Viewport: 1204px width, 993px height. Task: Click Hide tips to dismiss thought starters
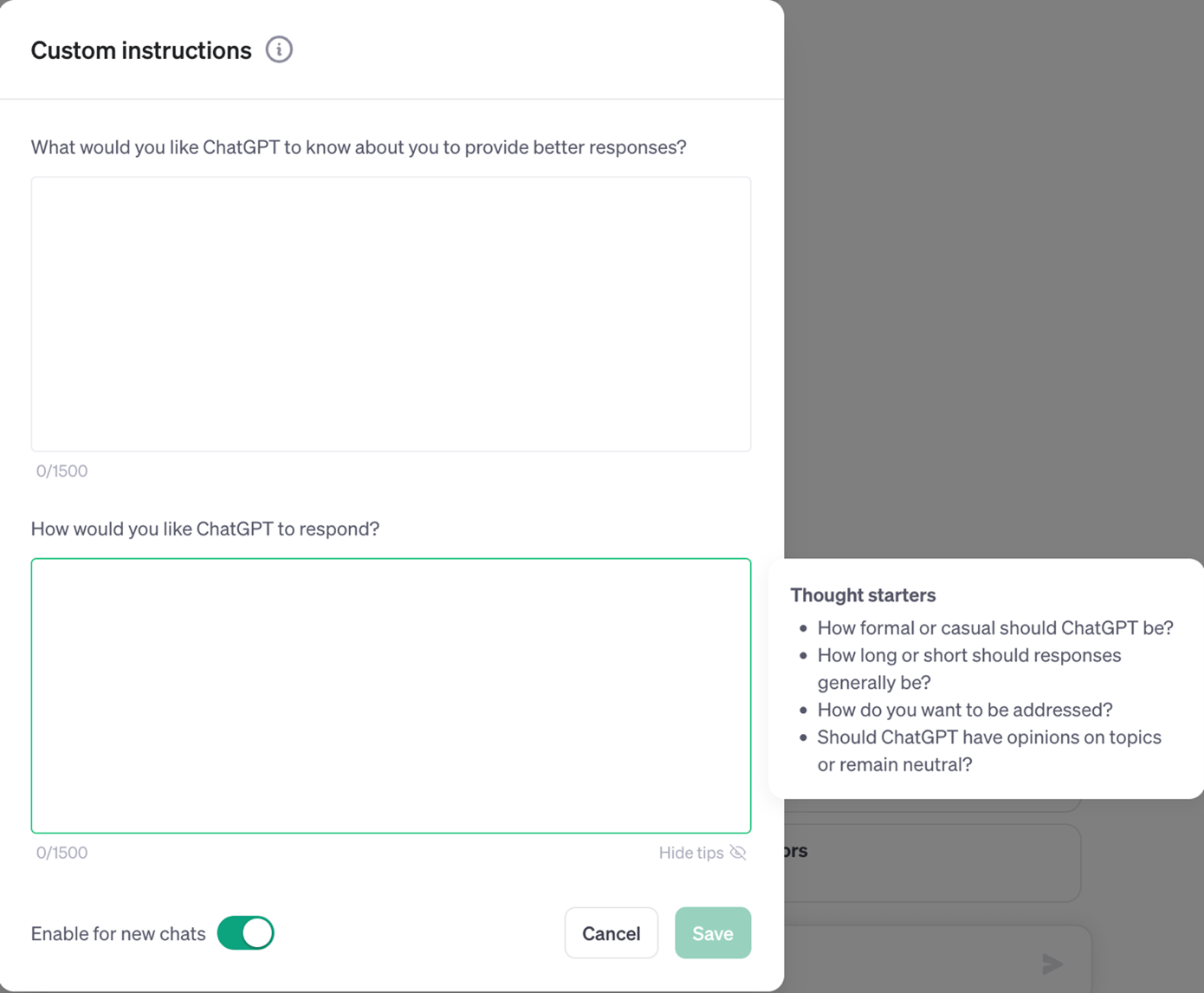click(702, 853)
